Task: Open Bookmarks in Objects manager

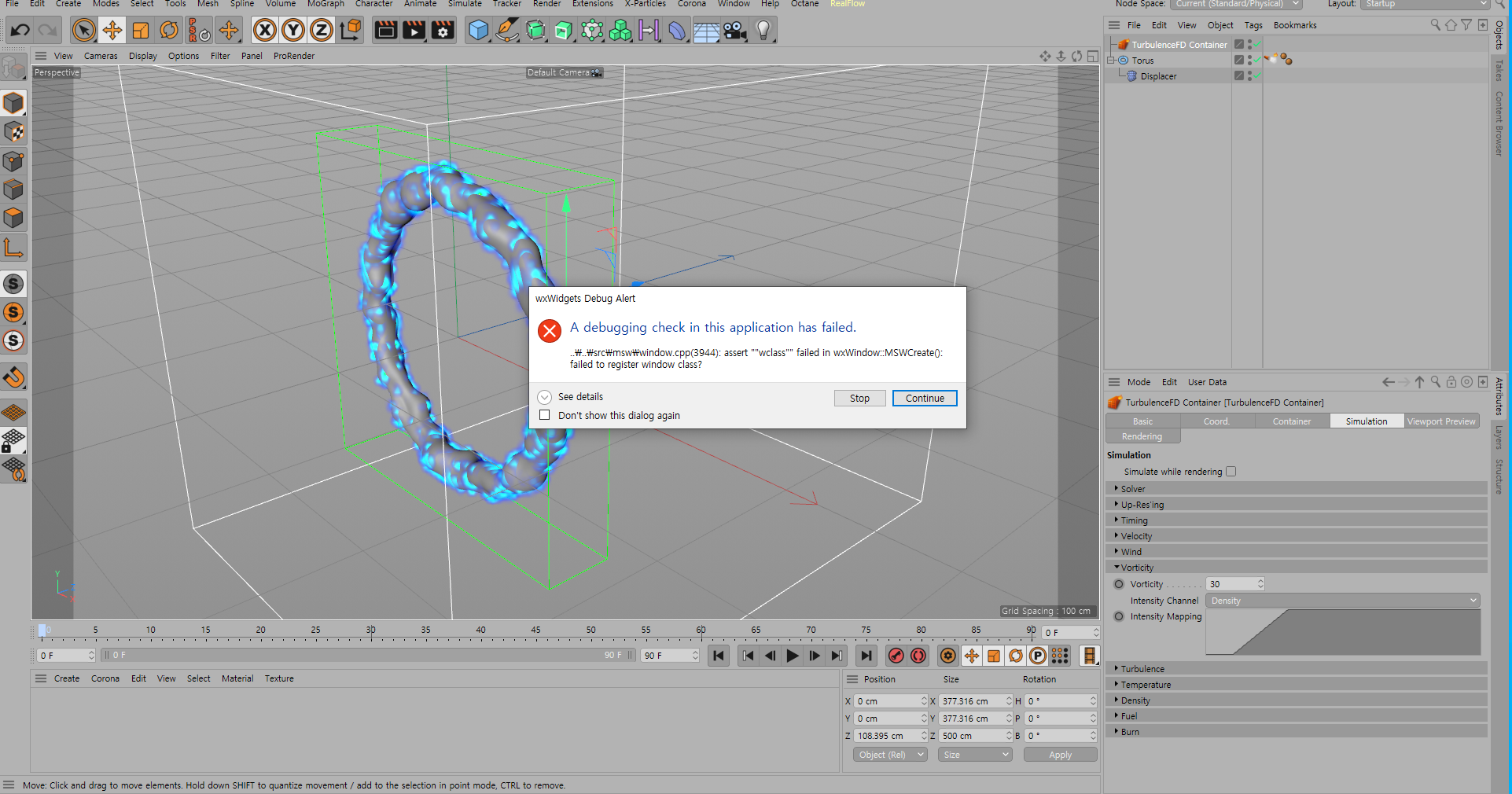Action: click(x=1294, y=25)
